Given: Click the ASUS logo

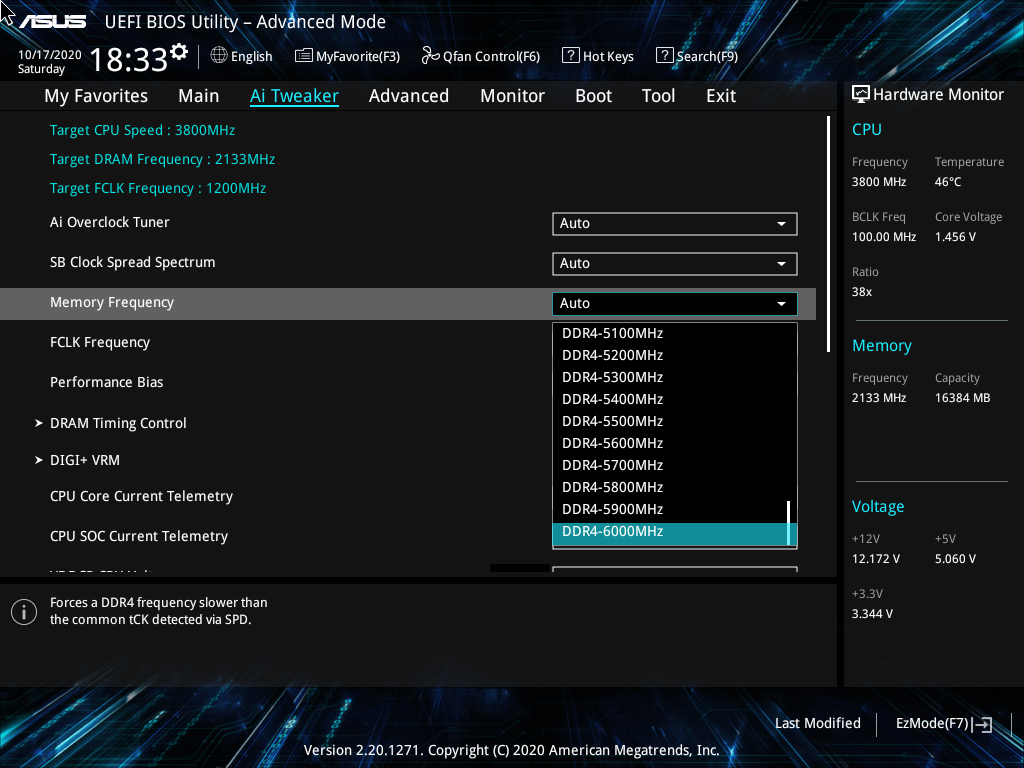Looking at the screenshot, I should [x=52, y=22].
